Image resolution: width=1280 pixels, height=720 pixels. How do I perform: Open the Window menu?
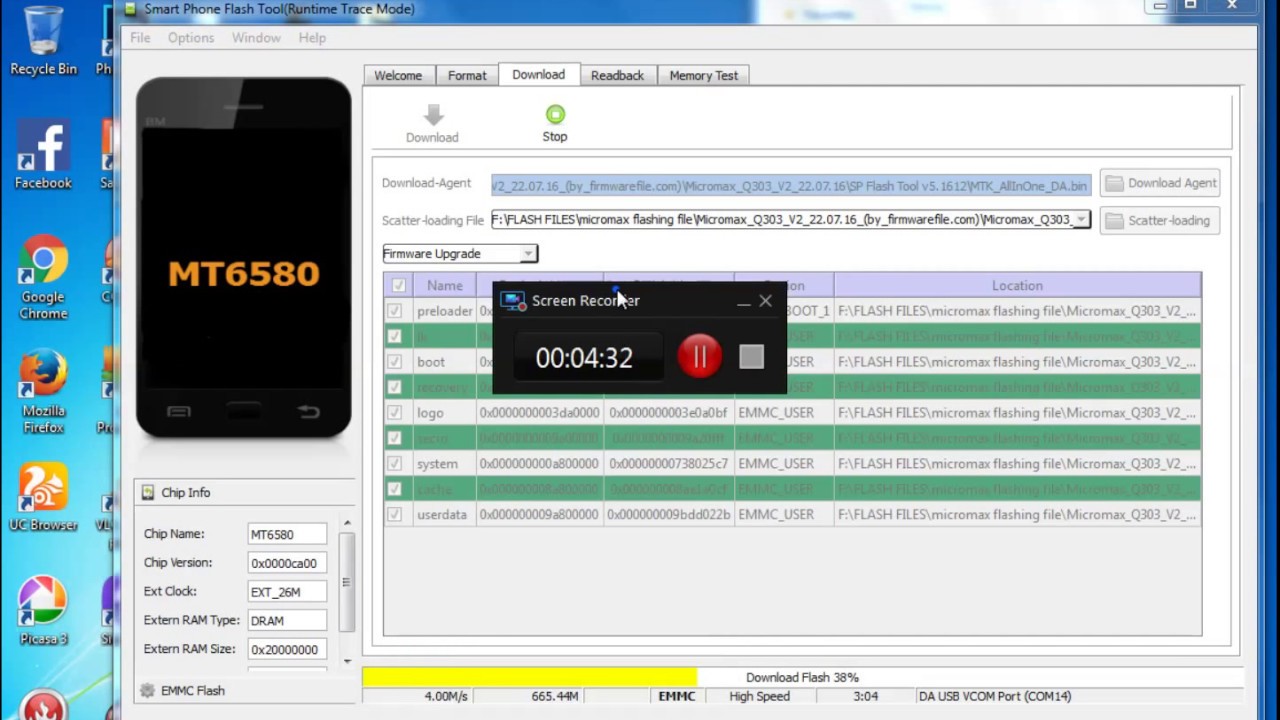(256, 38)
